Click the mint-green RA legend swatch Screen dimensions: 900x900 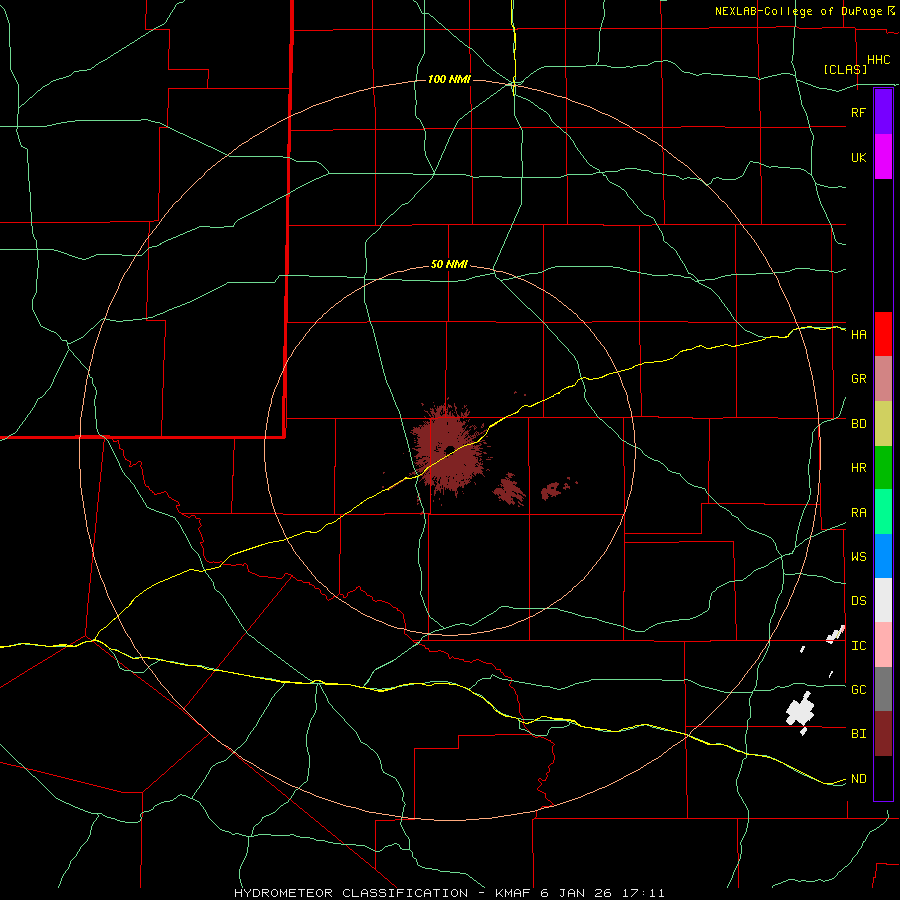883,512
